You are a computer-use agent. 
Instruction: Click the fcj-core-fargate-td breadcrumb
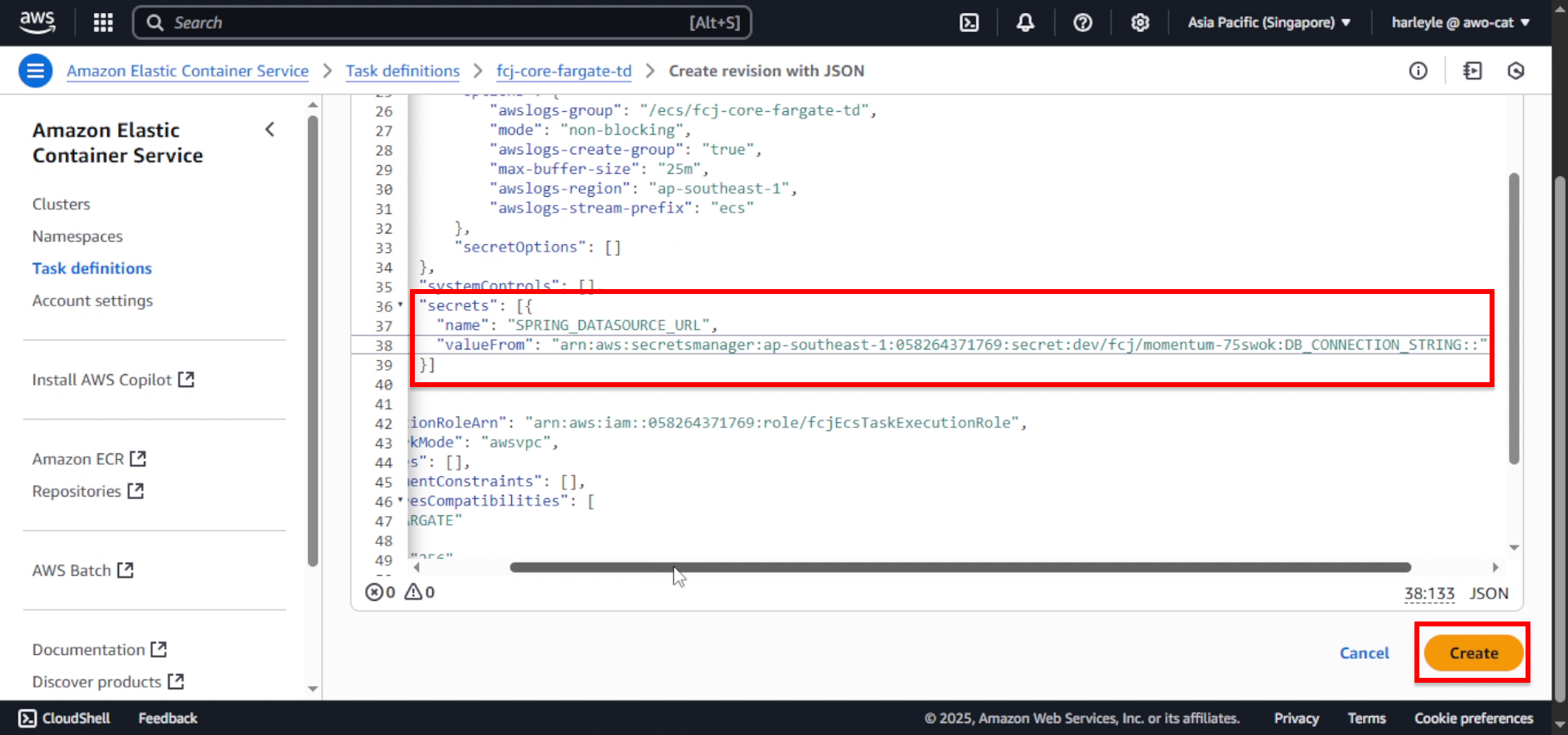(x=564, y=71)
